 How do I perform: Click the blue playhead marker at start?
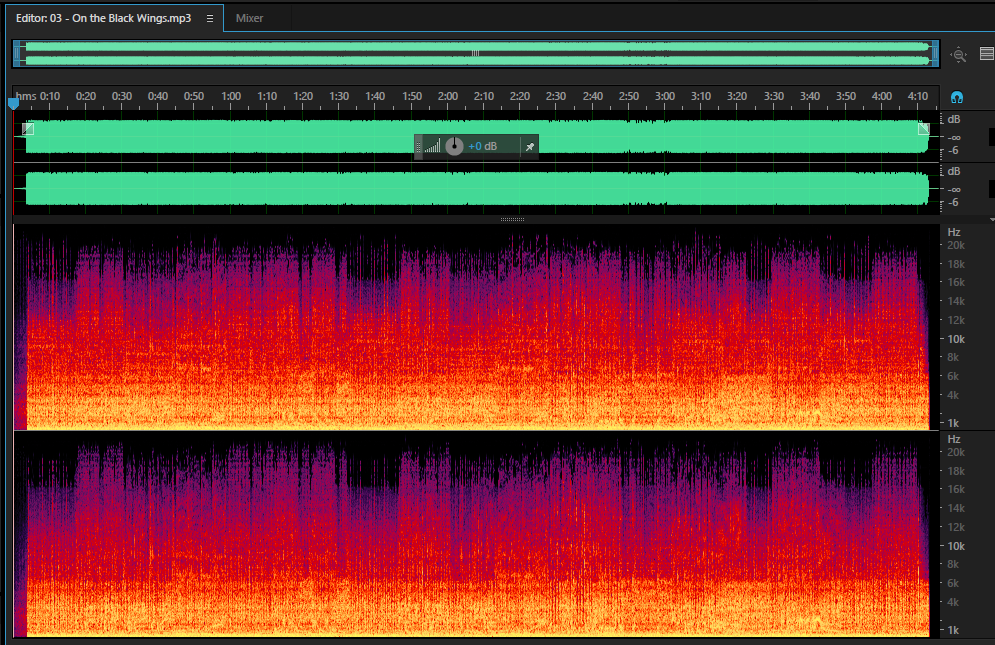click(x=13, y=103)
